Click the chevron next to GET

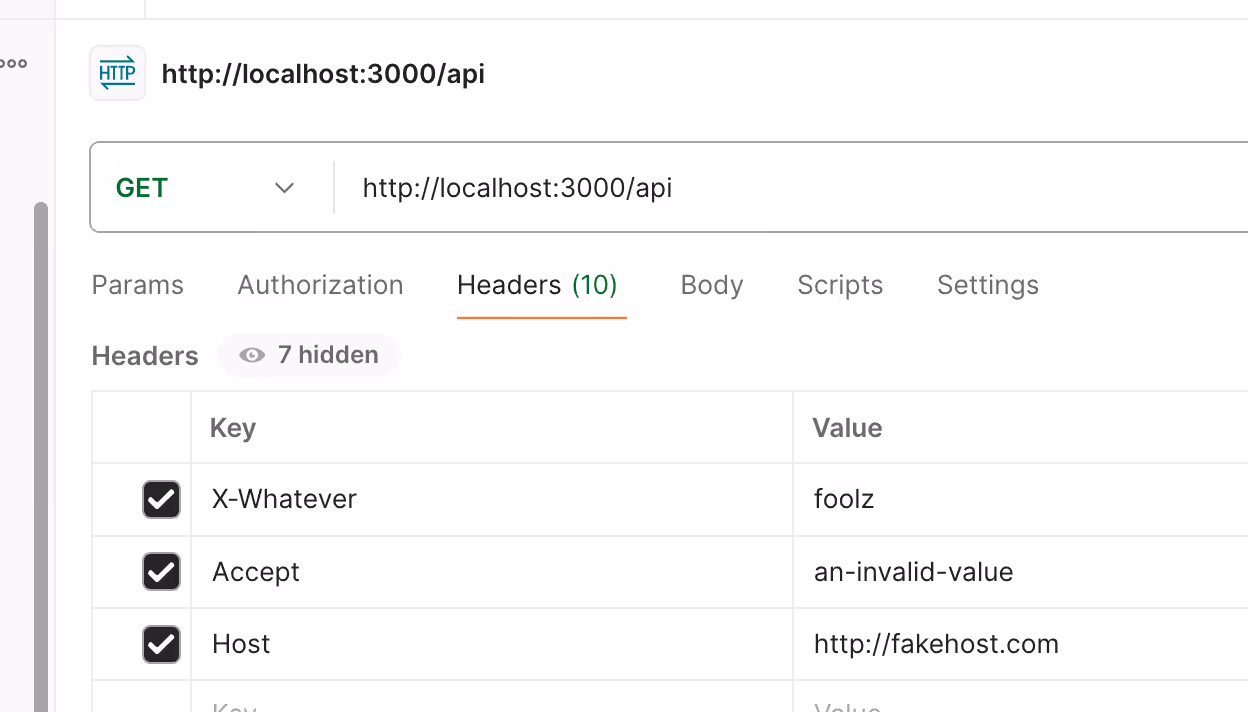pos(285,188)
